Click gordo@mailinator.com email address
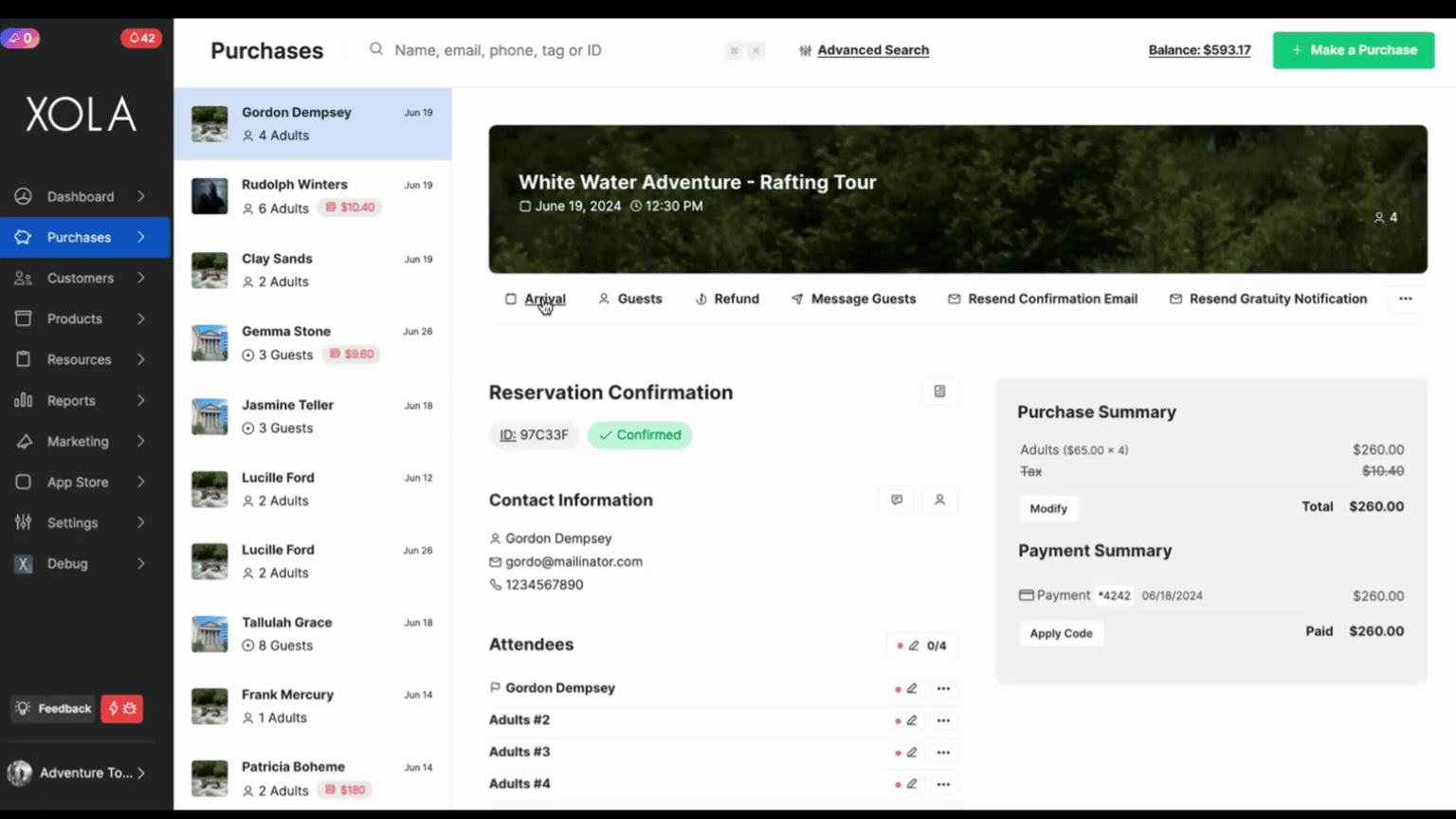The width and height of the screenshot is (1456, 819). [x=573, y=561]
